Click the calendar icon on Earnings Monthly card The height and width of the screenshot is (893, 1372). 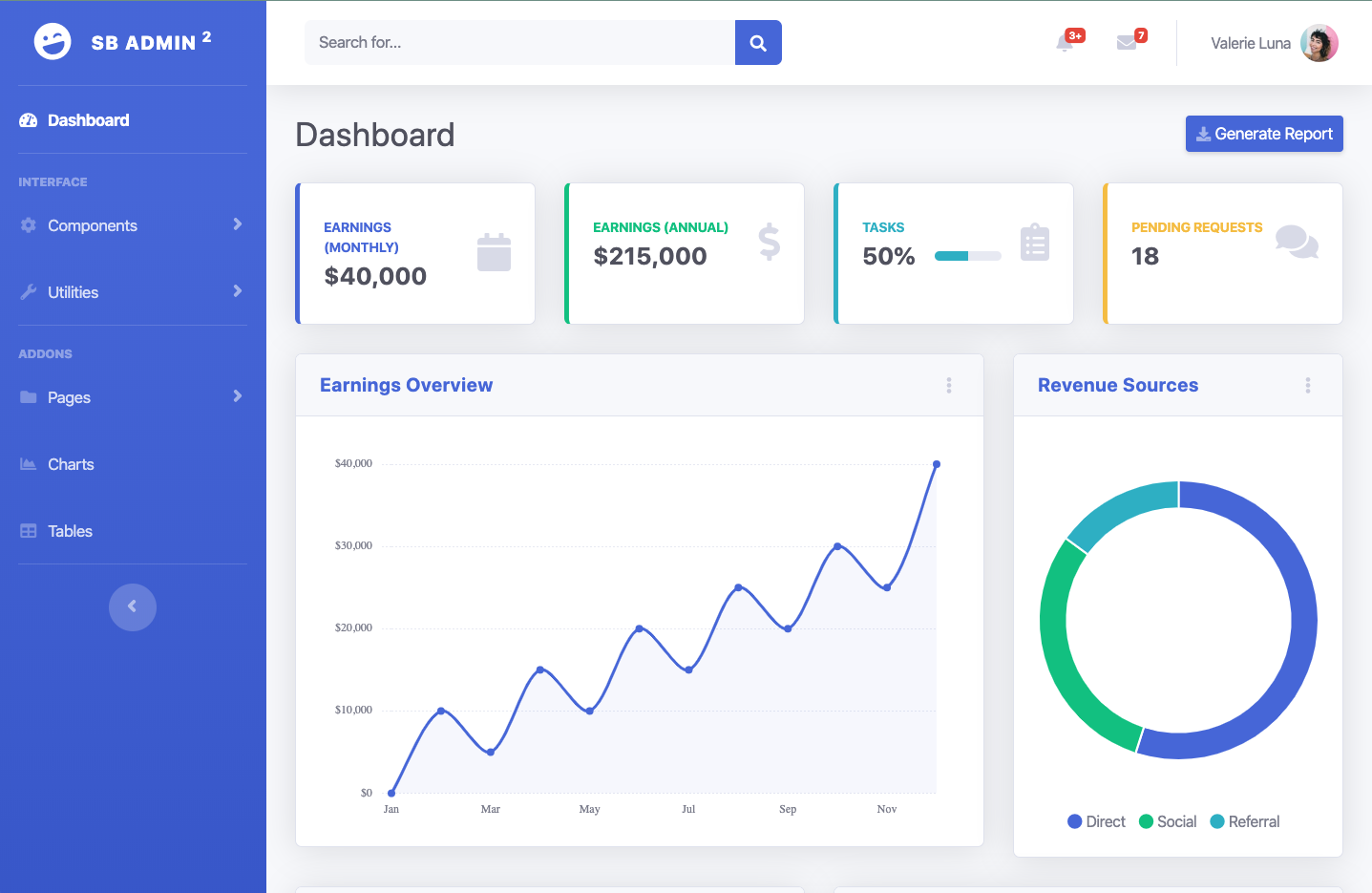coord(494,252)
